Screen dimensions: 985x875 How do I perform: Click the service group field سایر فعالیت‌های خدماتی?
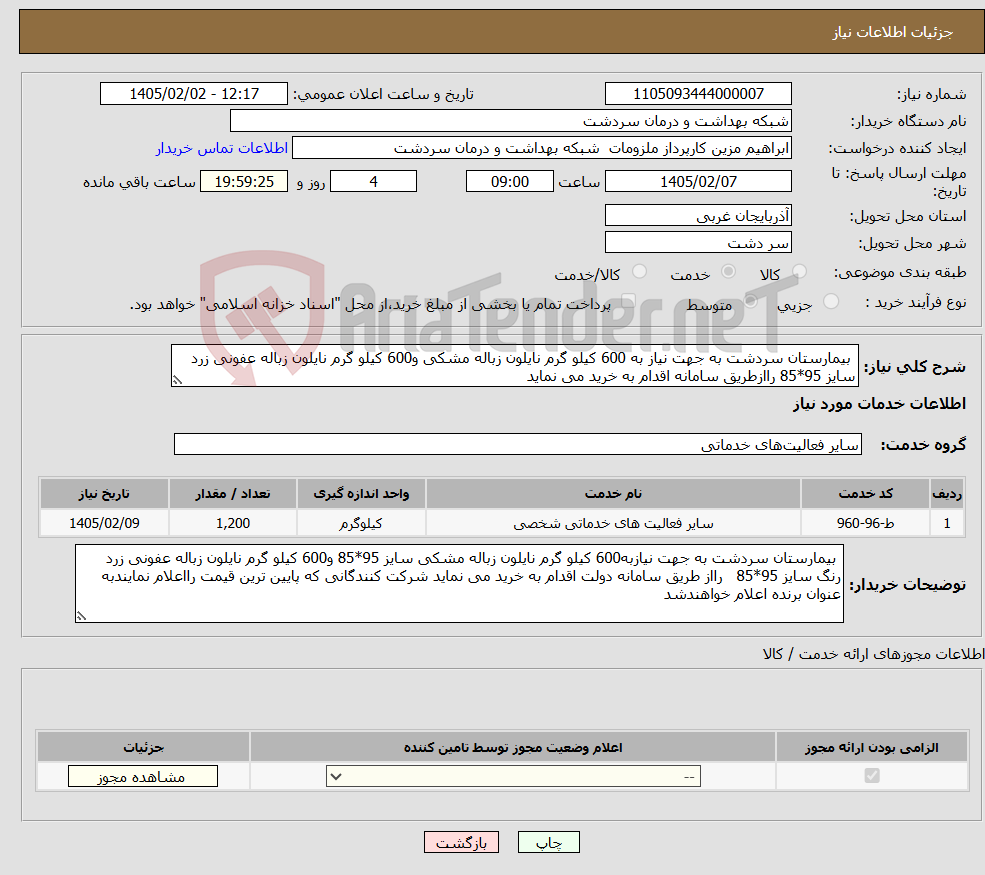click(518, 444)
